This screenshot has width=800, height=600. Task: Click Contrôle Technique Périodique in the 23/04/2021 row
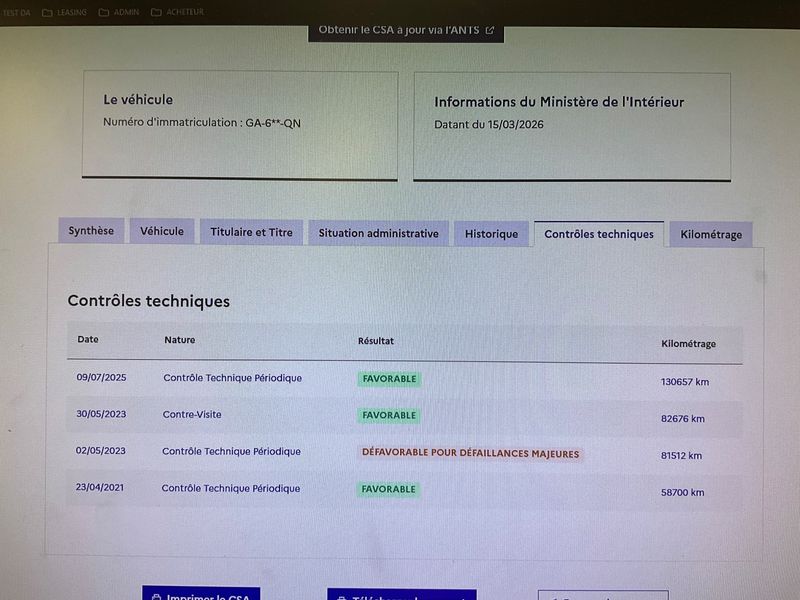click(231, 488)
